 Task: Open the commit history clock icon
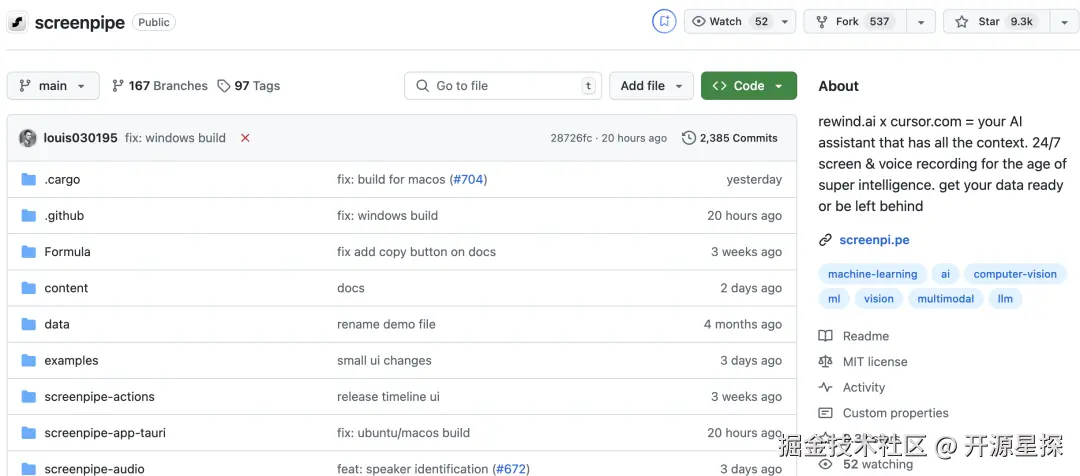[688, 138]
